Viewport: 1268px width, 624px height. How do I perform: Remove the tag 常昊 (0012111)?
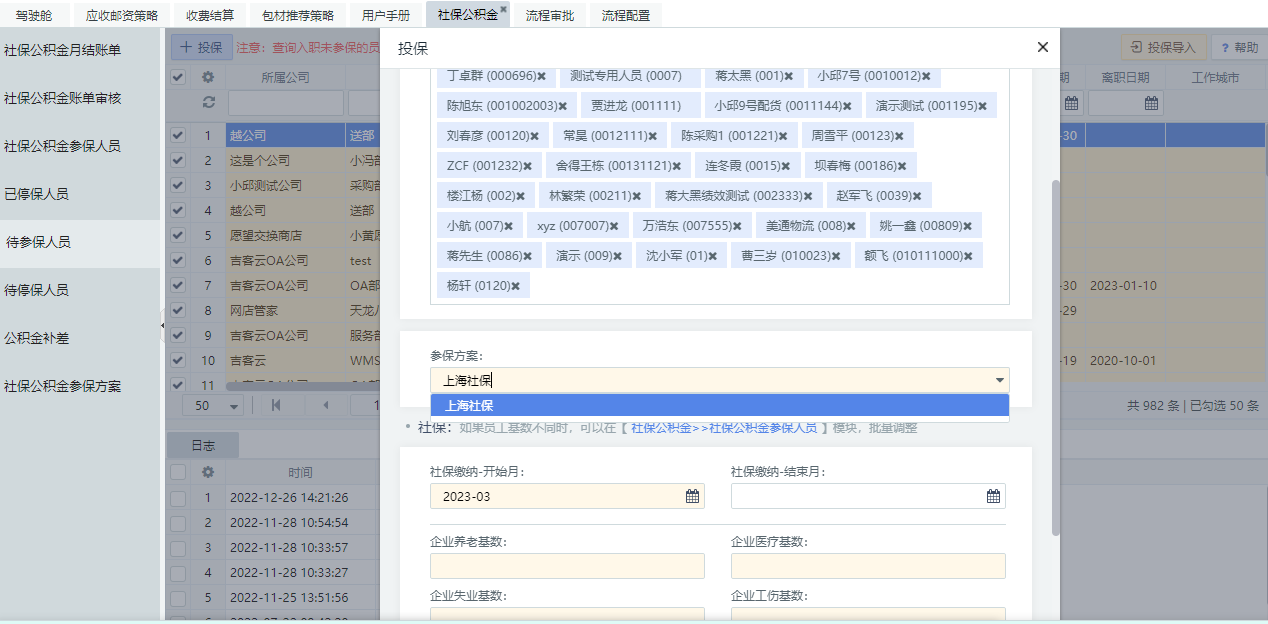[x=652, y=136]
